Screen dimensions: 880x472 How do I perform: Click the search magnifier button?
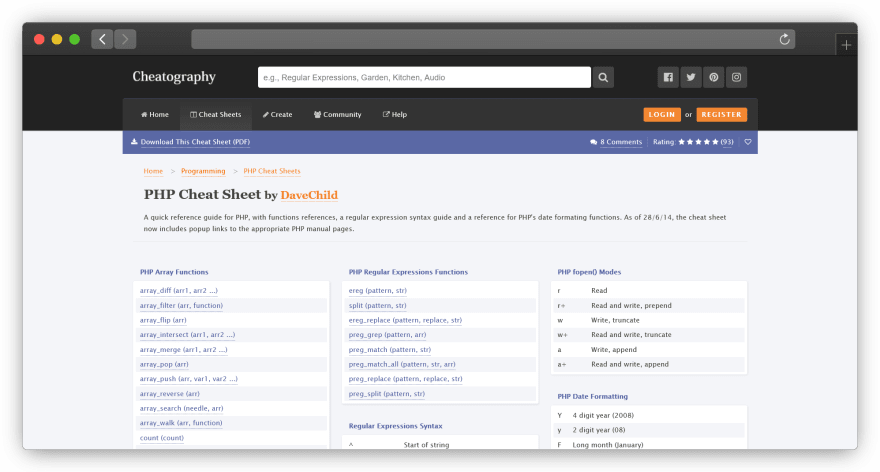coord(603,77)
